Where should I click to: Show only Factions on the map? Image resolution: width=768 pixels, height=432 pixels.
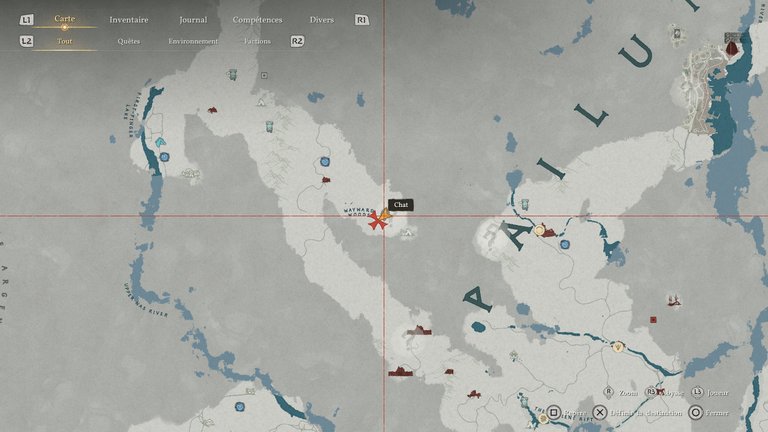257,41
